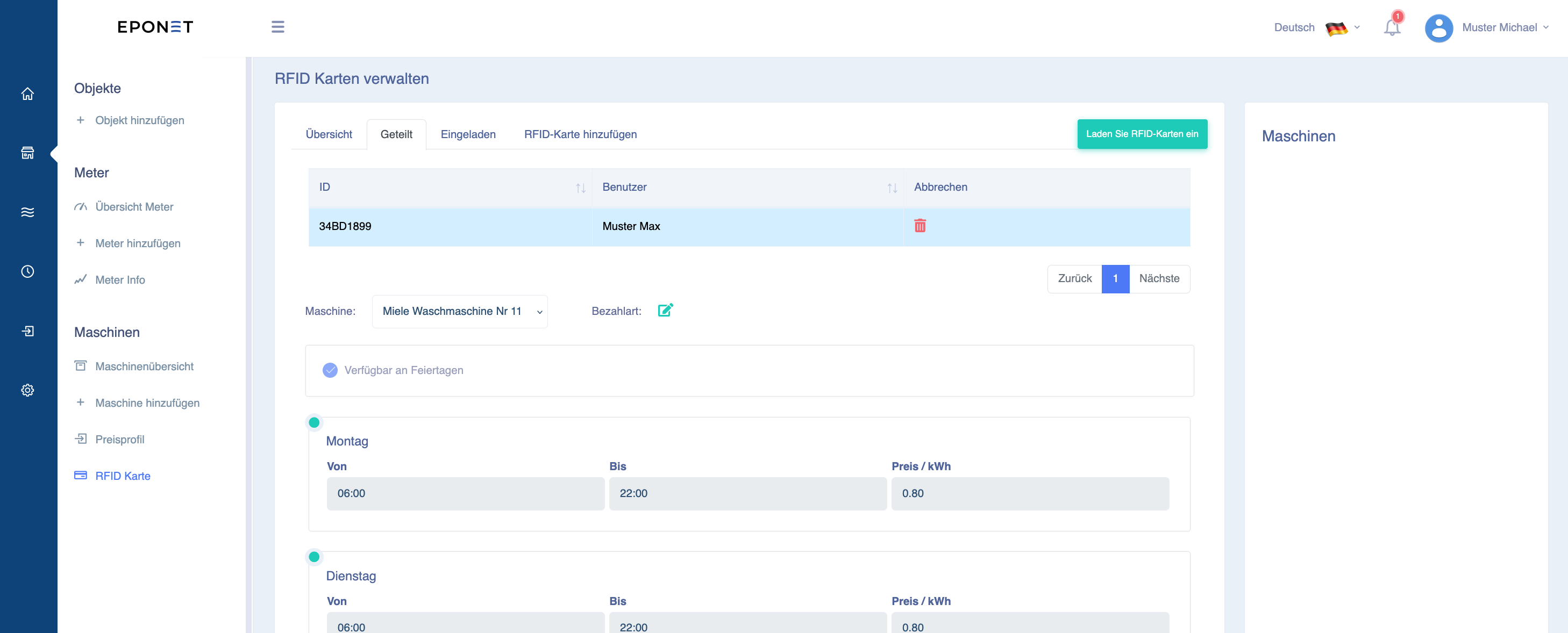Click the Nächste pagination button

coord(1159,278)
